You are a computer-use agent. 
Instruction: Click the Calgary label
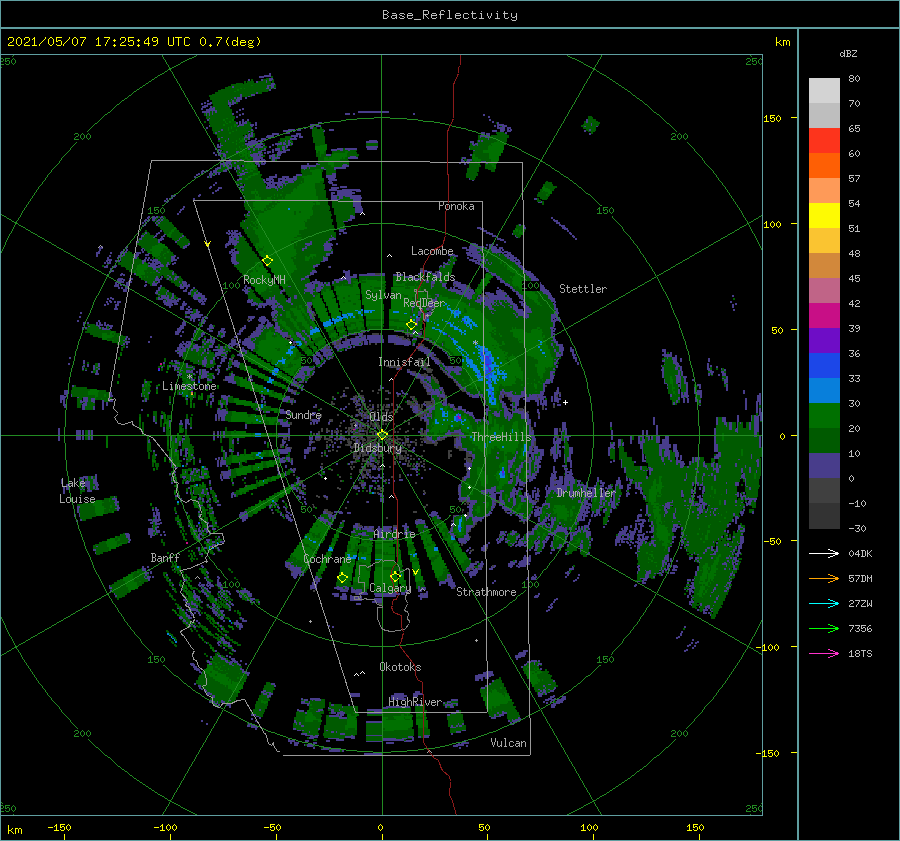[390, 588]
